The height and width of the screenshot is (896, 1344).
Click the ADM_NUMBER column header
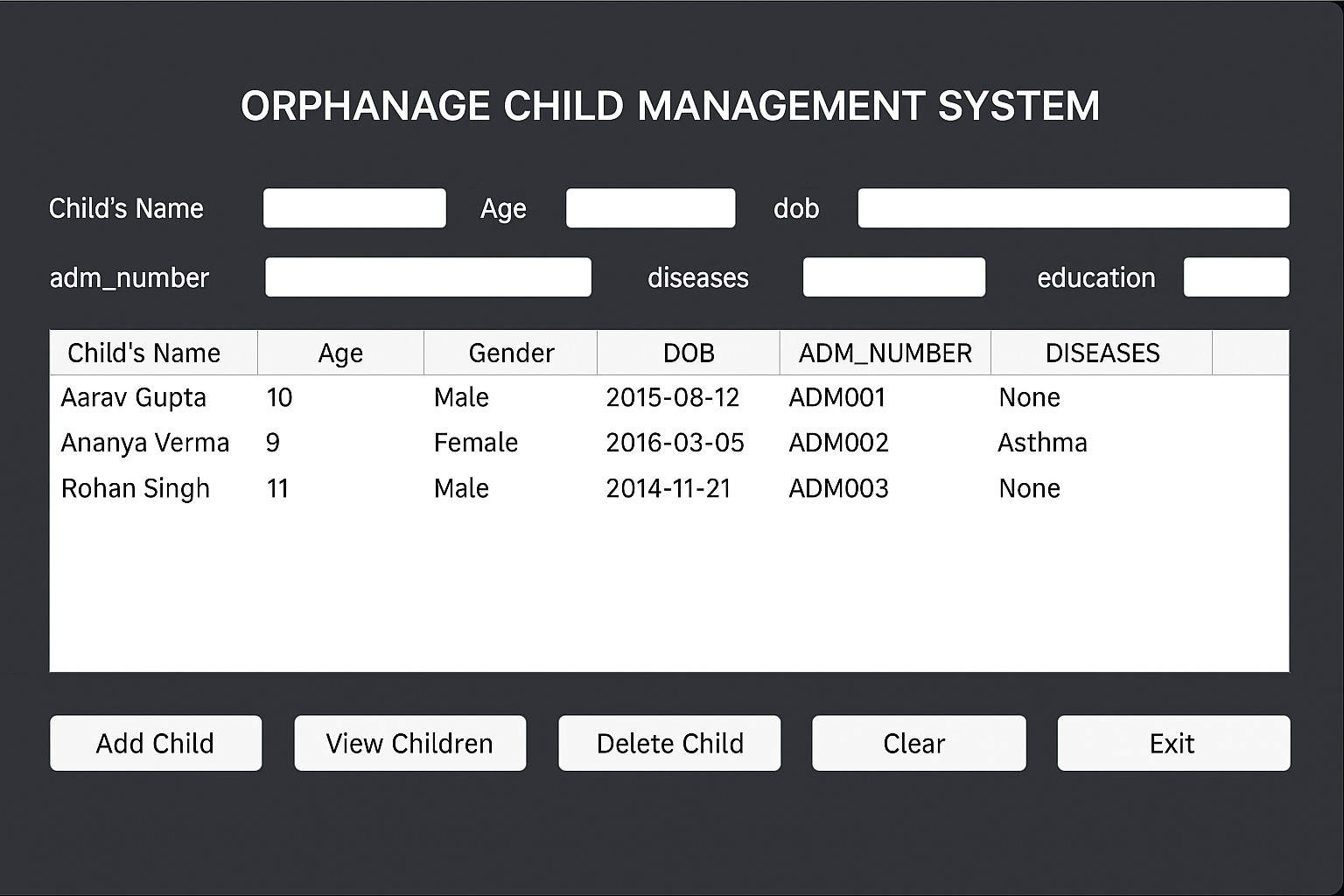[x=885, y=353]
